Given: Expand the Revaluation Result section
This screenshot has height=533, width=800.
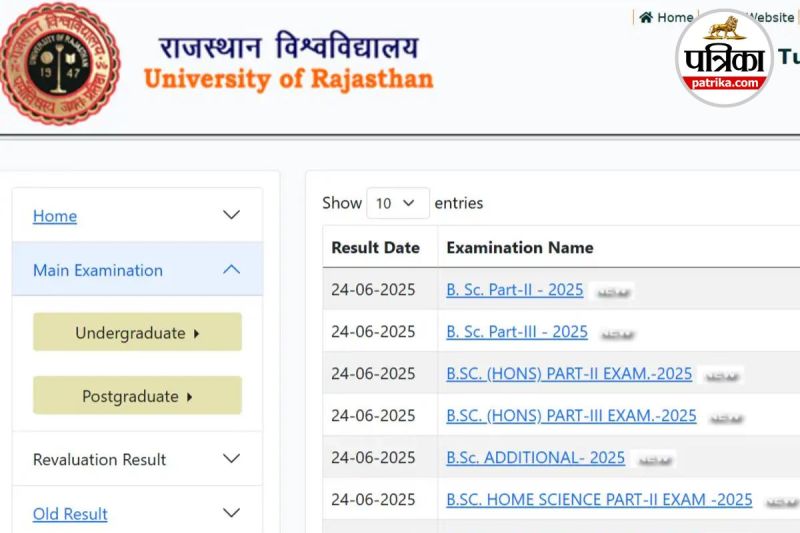Looking at the screenshot, I should (x=231, y=459).
